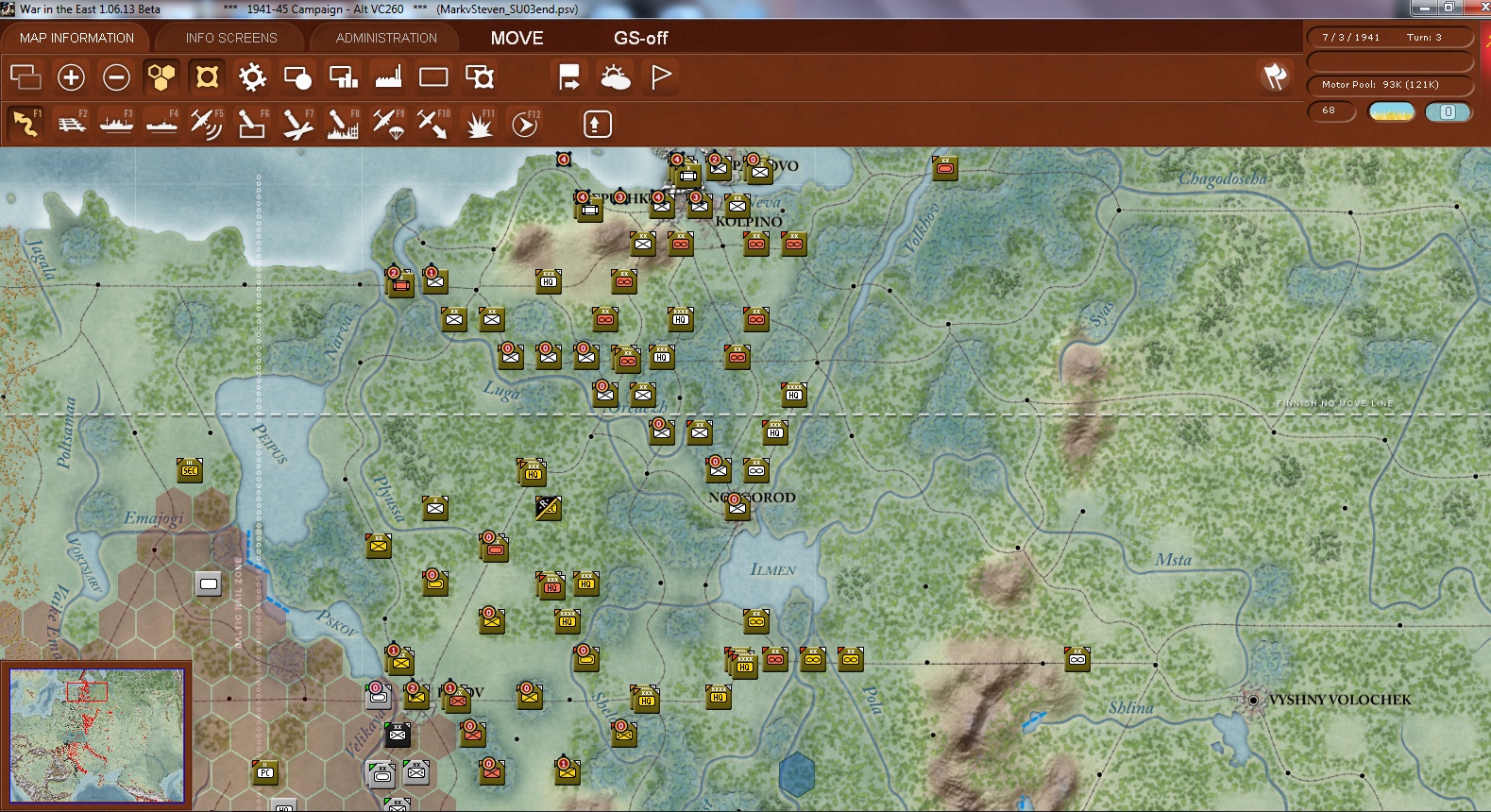Show the weather using the sun-cloud icon

click(615, 76)
